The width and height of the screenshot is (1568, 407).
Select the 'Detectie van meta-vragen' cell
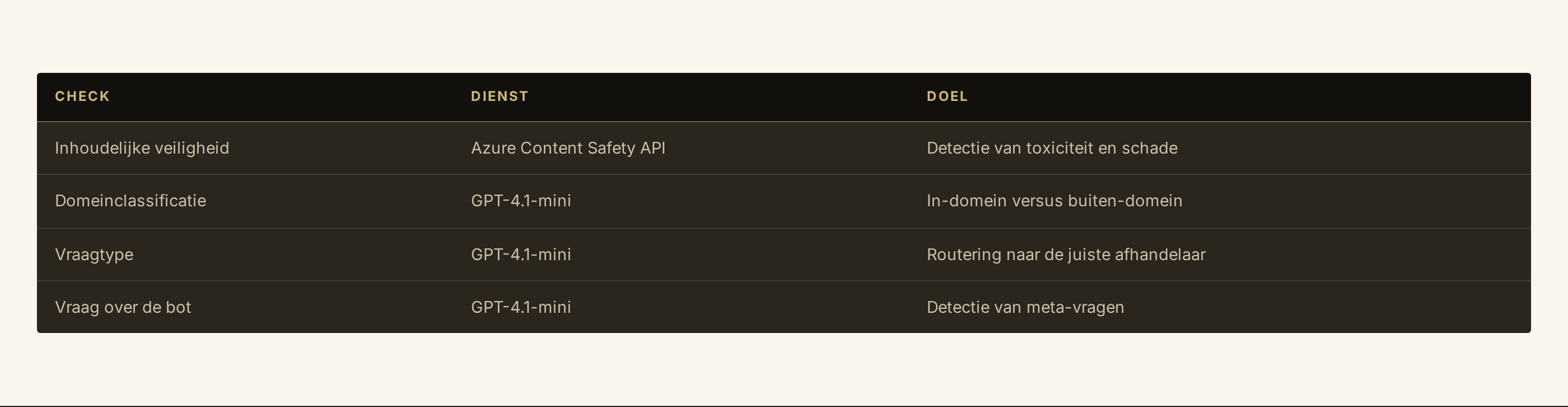coord(1024,307)
